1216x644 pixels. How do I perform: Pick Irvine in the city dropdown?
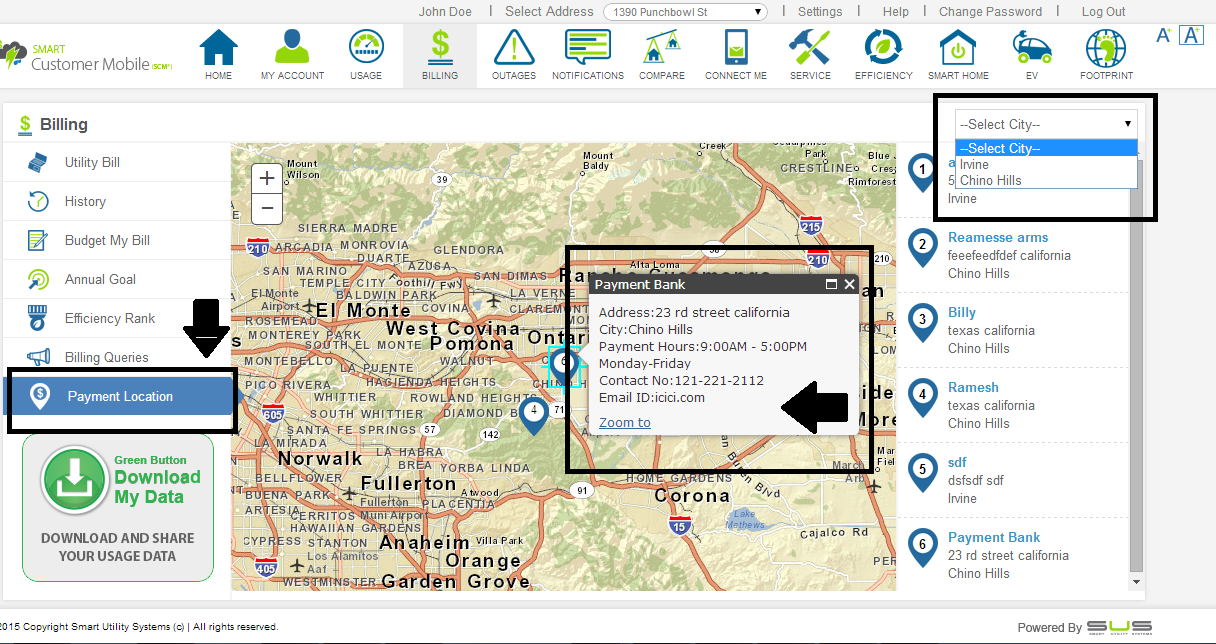tap(974, 165)
